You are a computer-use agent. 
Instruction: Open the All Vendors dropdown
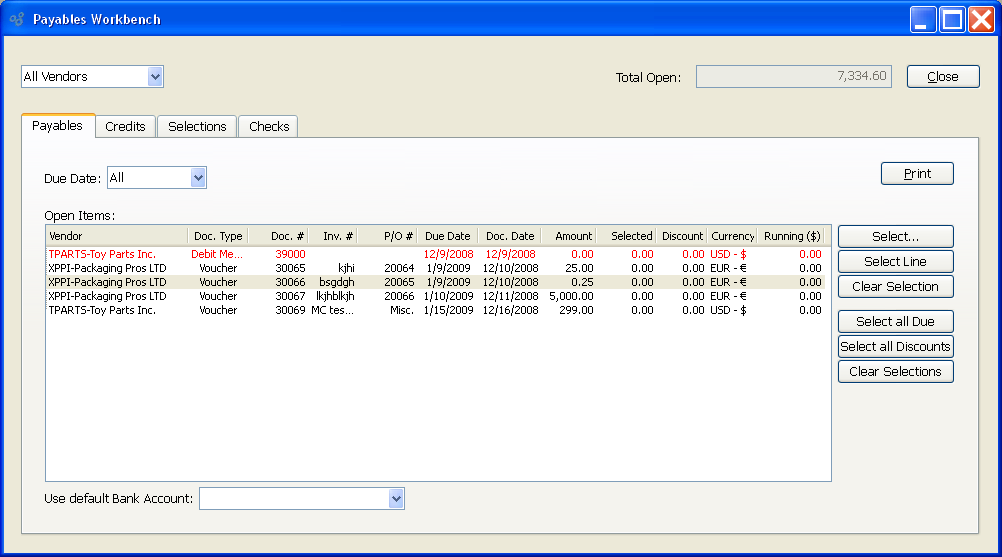tap(154, 77)
